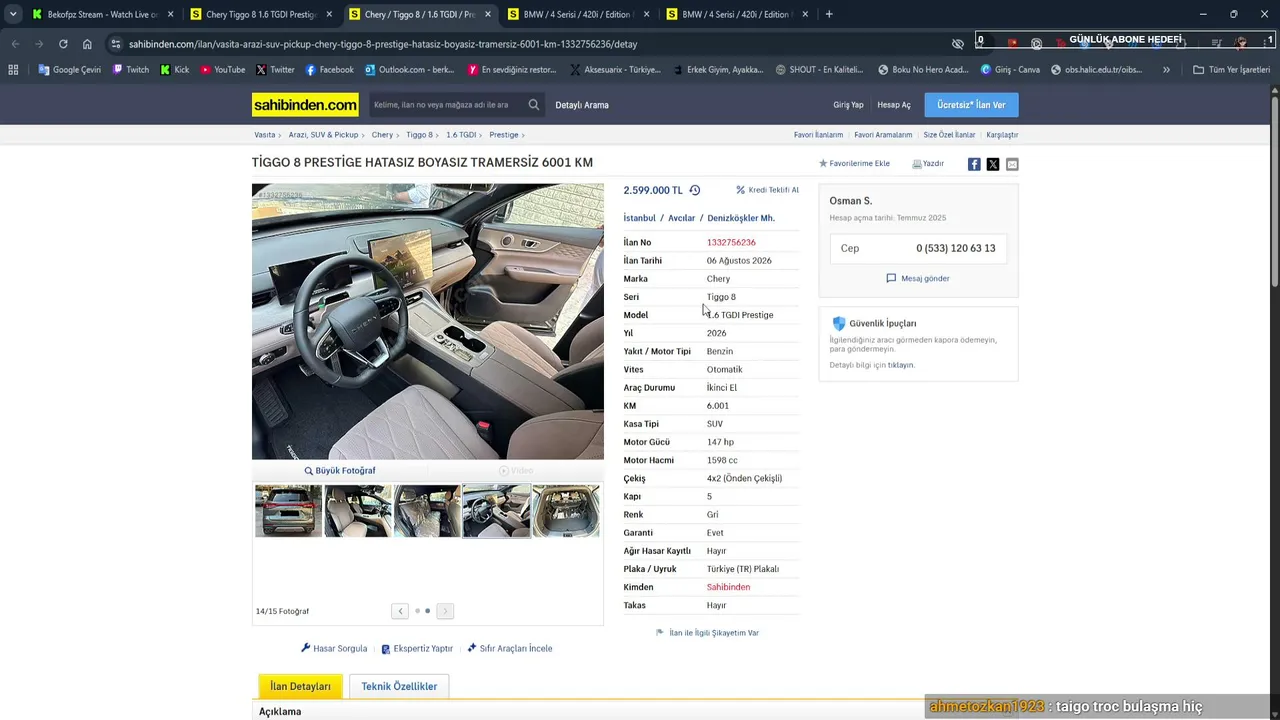This screenshot has height=720, width=1280.
Task: Click Arazi, SUV & Pickup breadcrumb
Action: tap(323, 135)
